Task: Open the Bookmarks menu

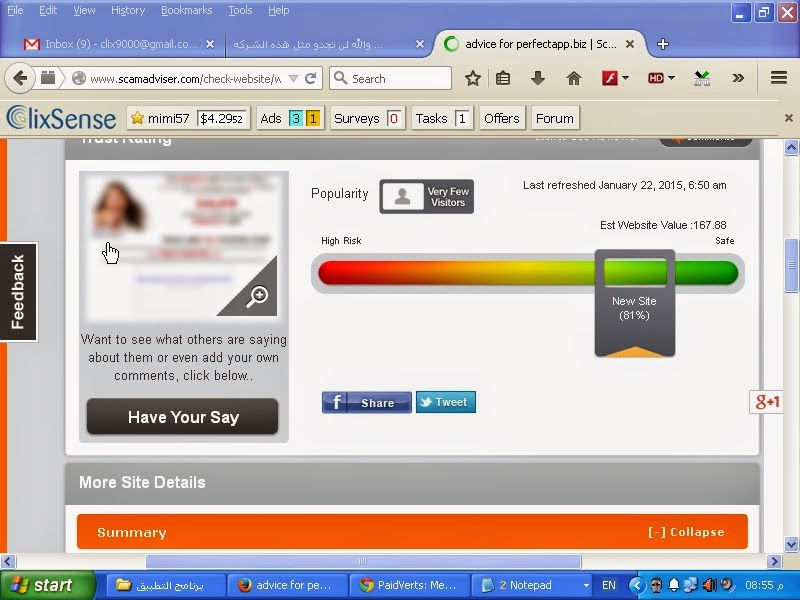Action: click(186, 10)
